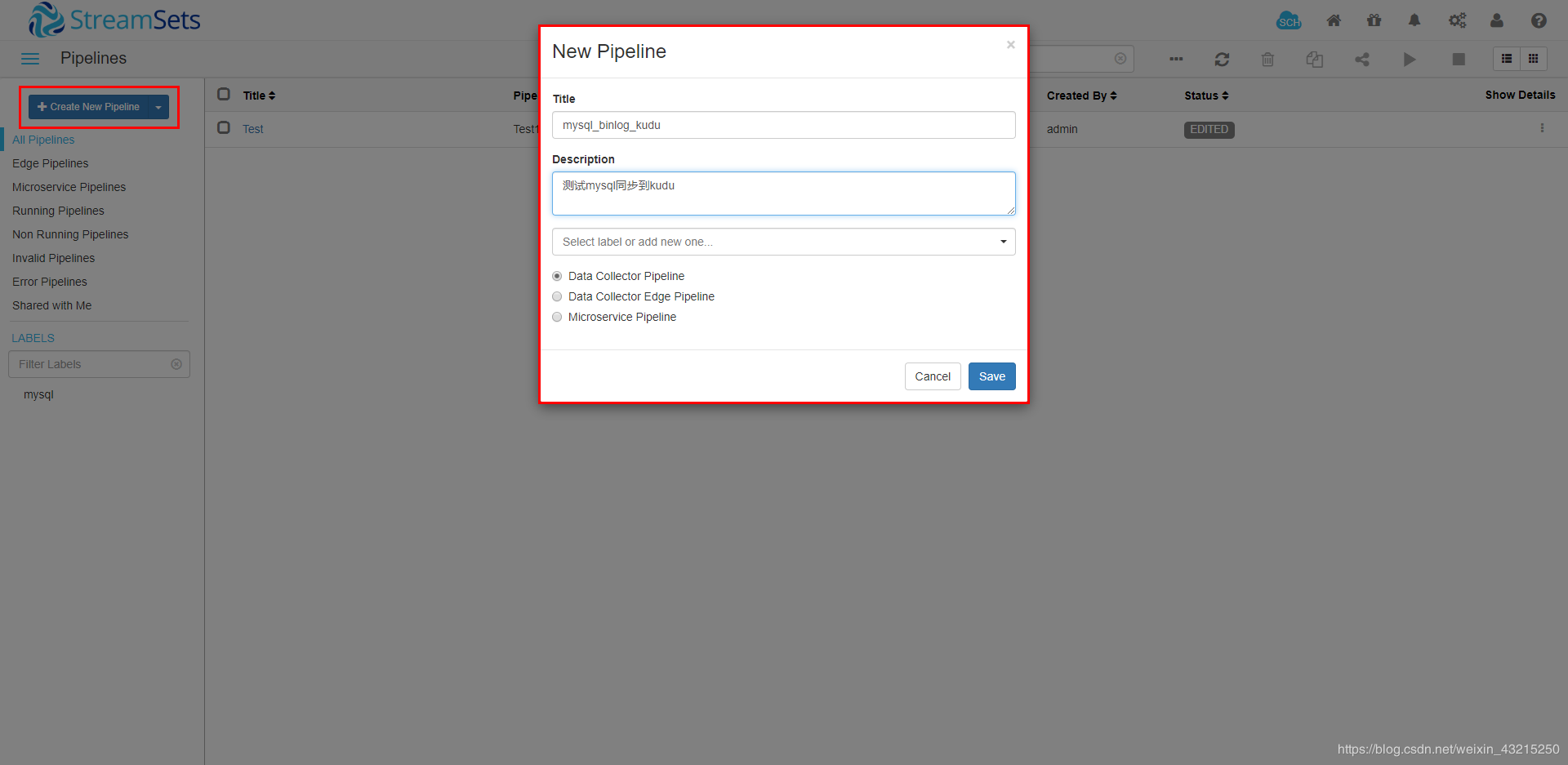Open notifications with the bell icon

[1414, 20]
